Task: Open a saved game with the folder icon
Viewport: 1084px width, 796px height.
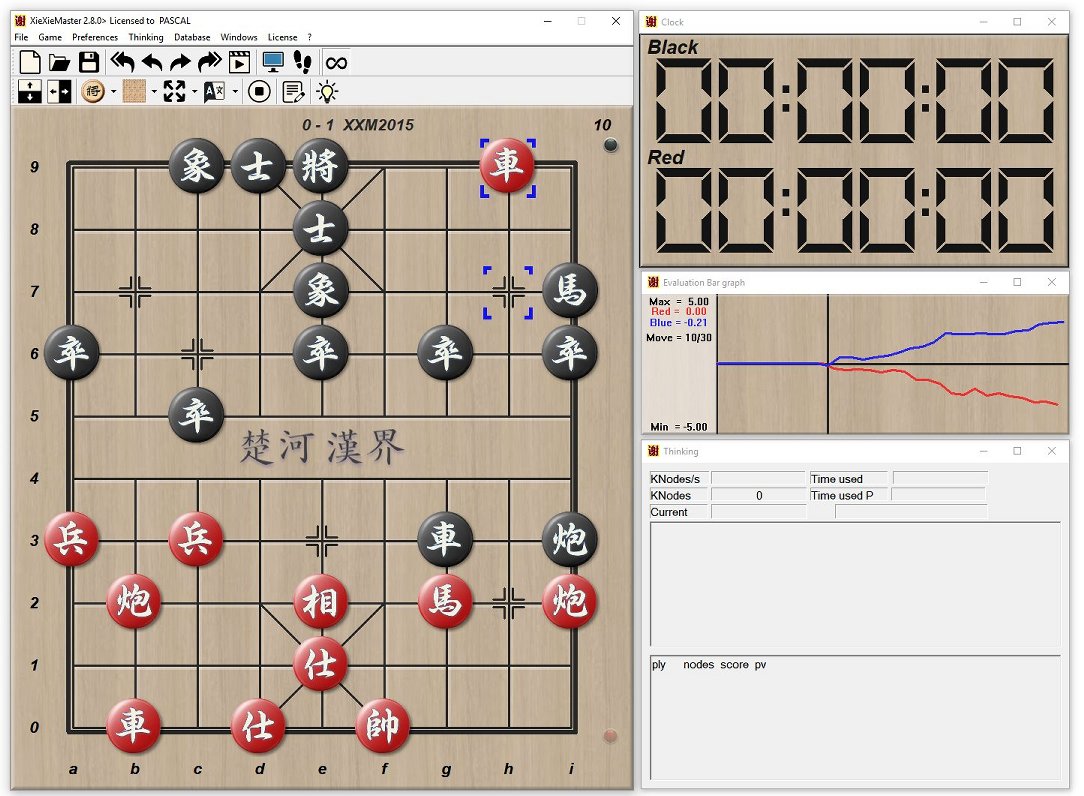Action: pos(59,62)
